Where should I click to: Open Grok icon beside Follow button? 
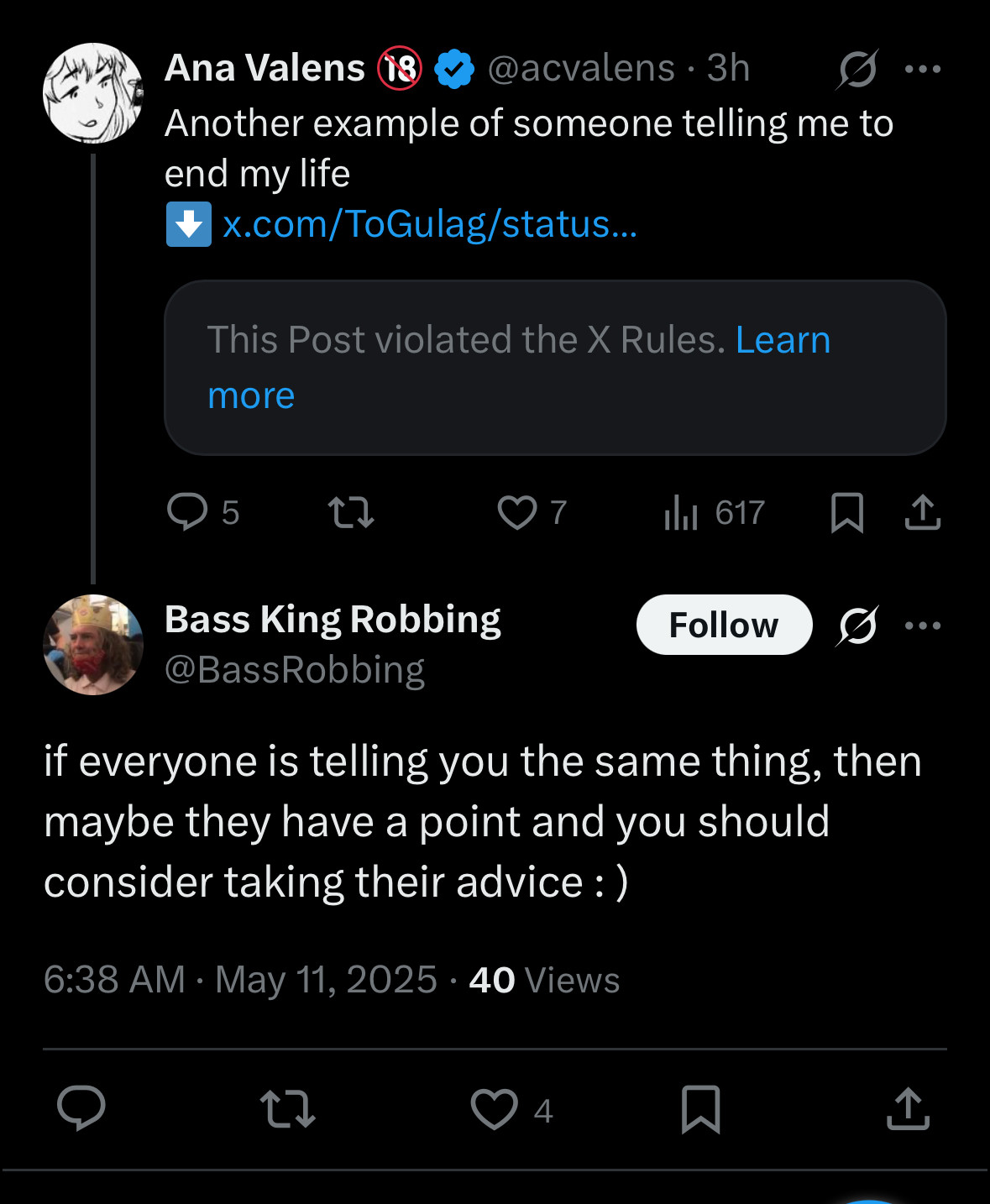point(857,626)
